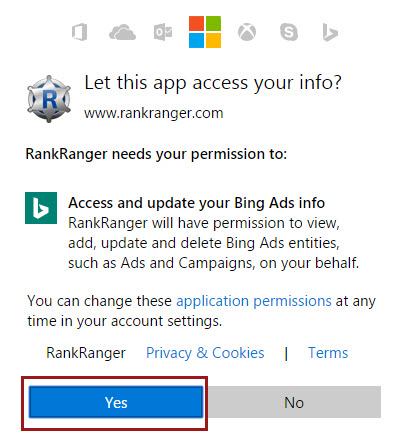Open the Terms link
Image resolution: width=405 pixels, height=446 pixels.
tap(328, 353)
